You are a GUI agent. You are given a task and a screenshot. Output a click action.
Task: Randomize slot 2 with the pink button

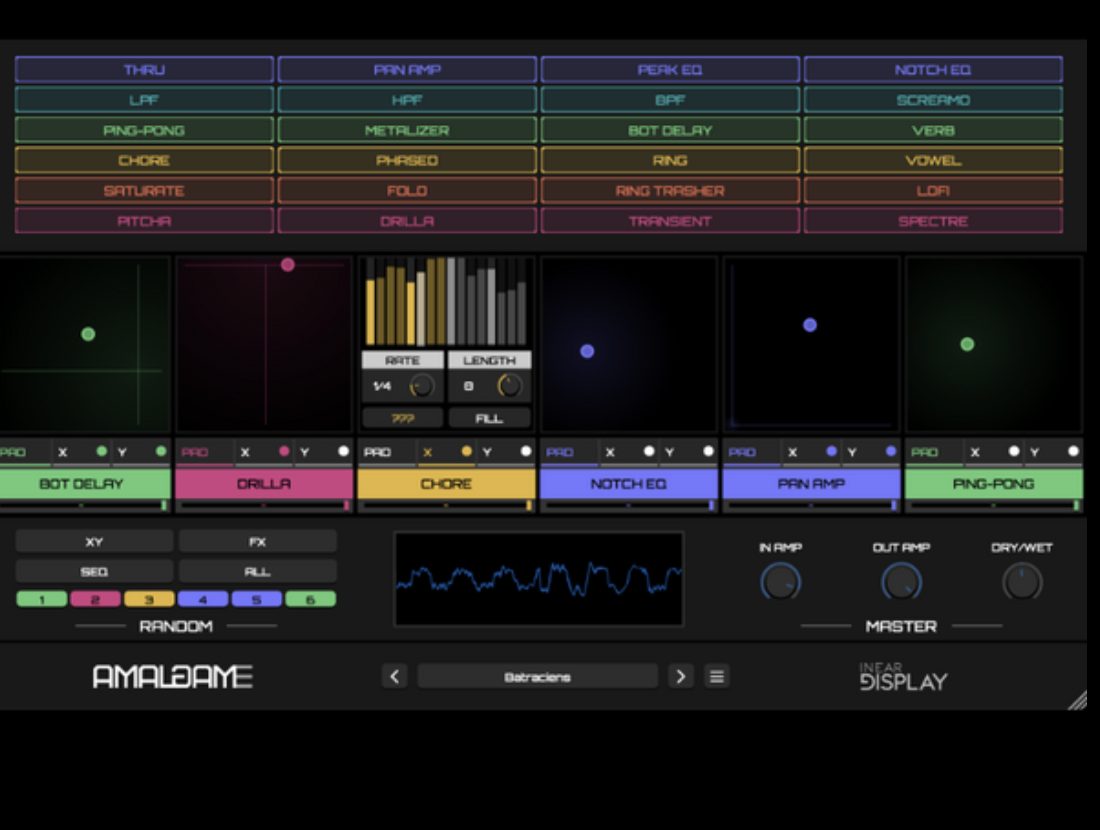click(x=95, y=599)
